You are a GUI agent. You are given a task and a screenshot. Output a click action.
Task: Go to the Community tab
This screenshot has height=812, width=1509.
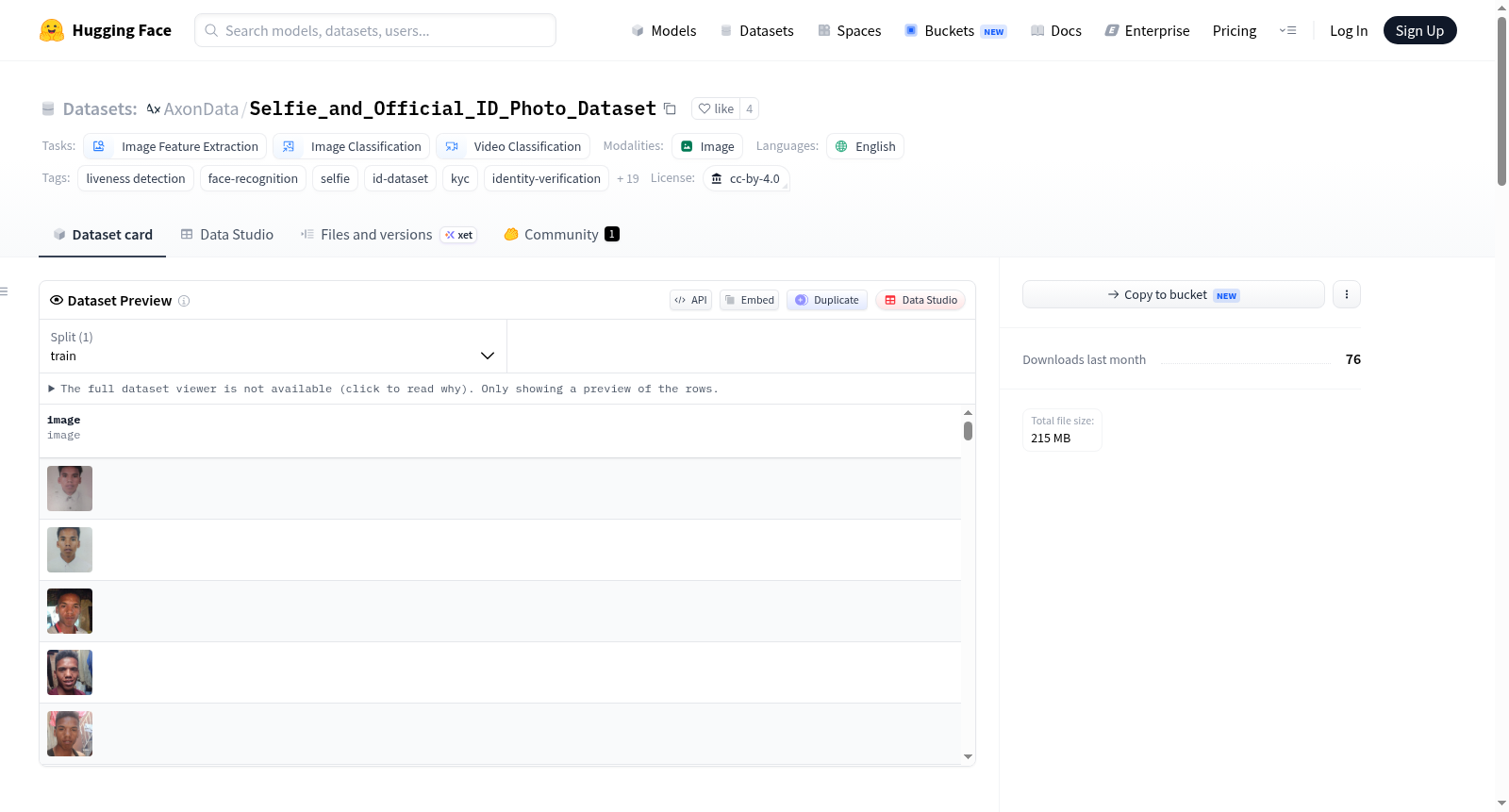click(561, 235)
